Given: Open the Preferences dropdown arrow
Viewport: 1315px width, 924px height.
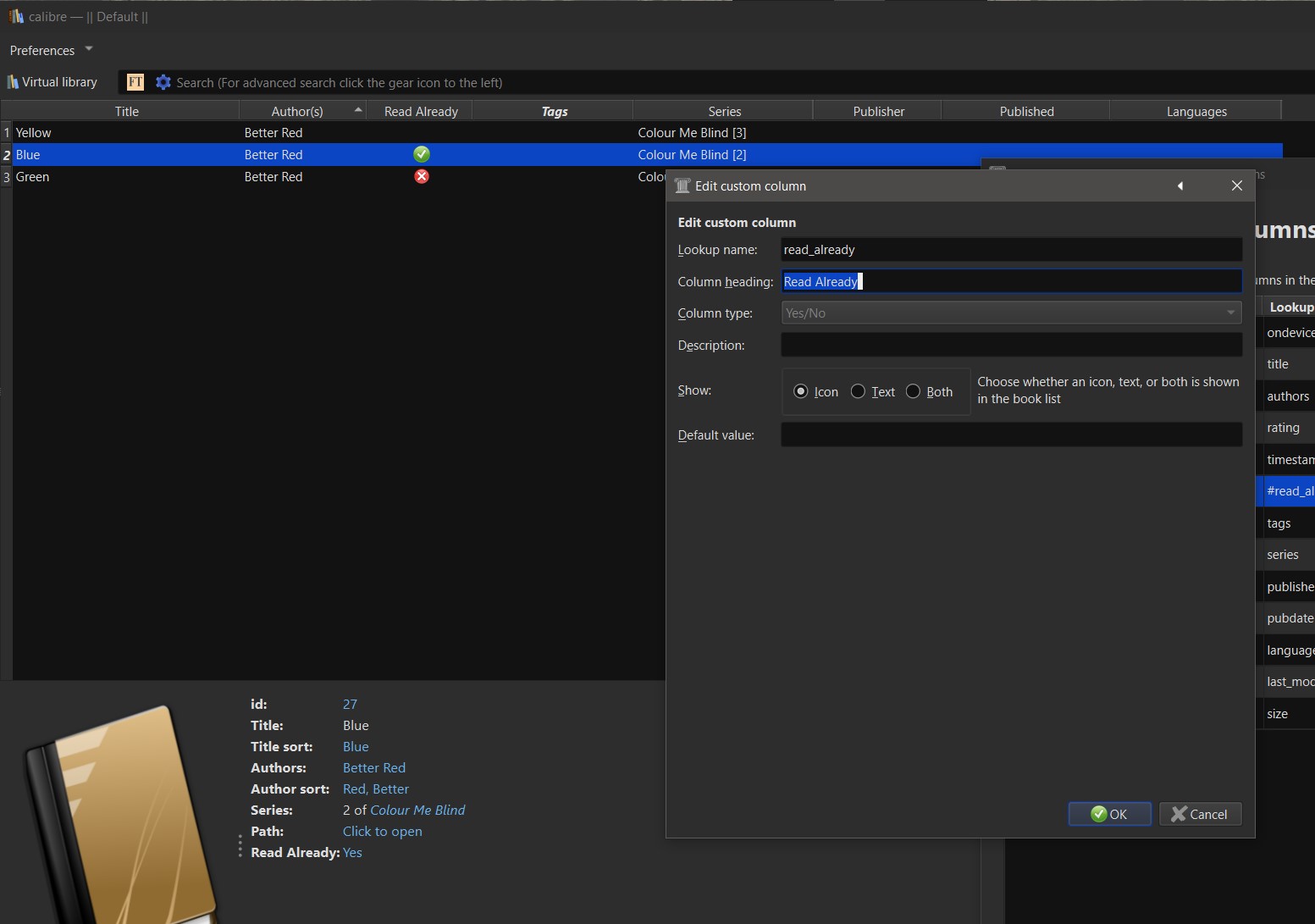Looking at the screenshot, I should point(89,49).
